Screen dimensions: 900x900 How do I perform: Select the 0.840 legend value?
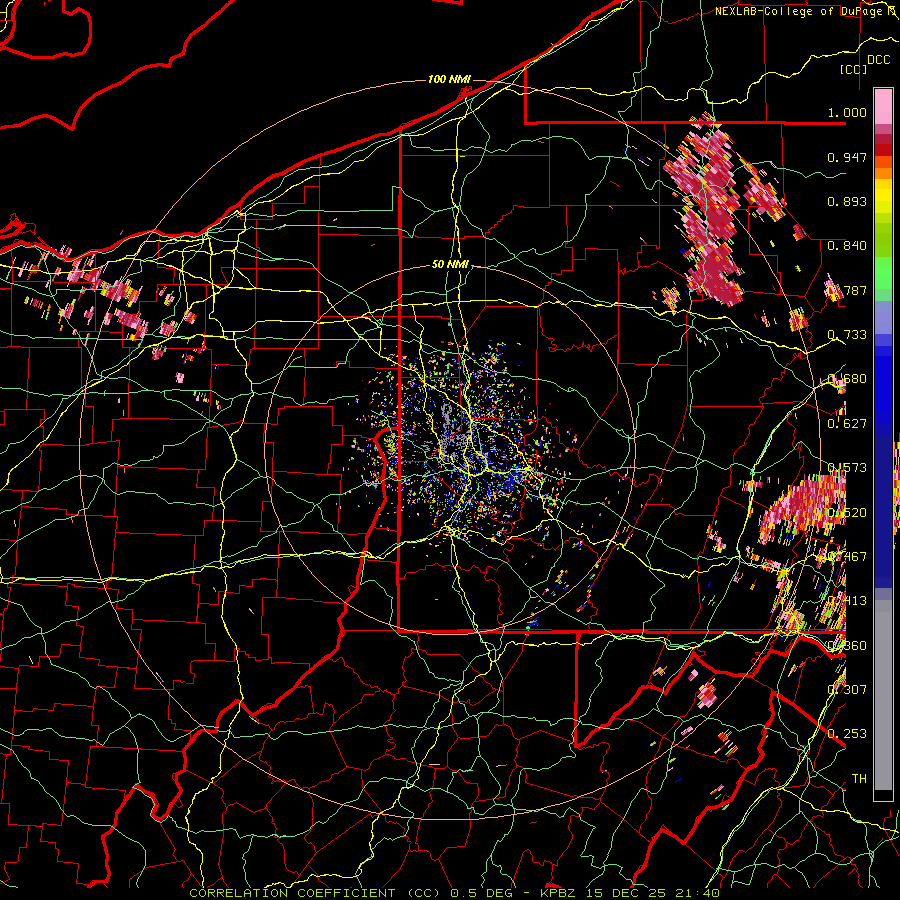pos(847,246)
